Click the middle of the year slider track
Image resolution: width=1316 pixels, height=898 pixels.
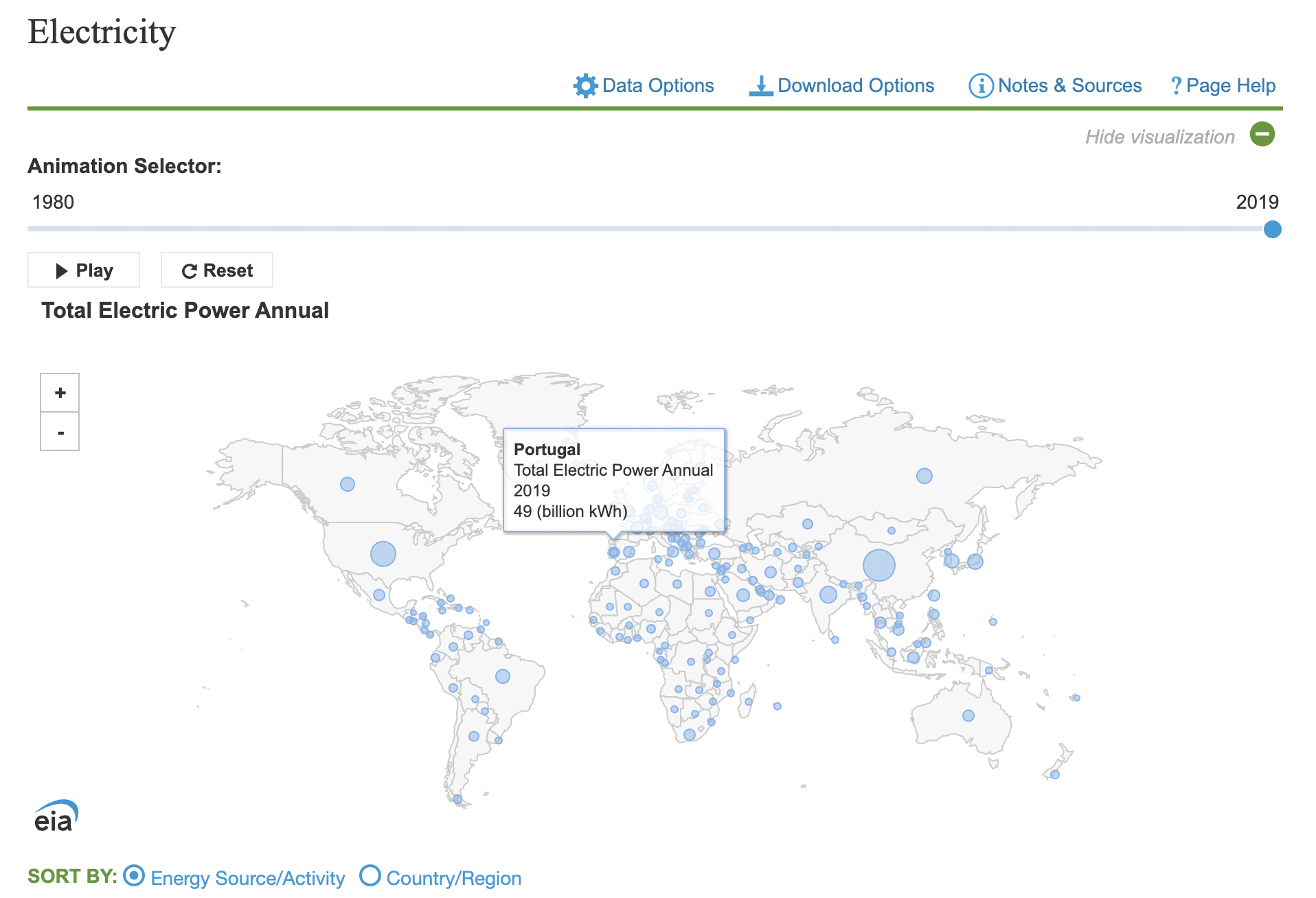point(650,229)
